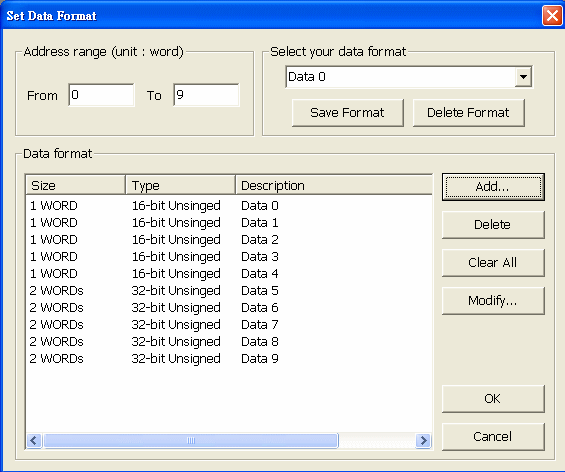
Task: Dismiss the dialog with Cancel
Action: [x=493, y=437]
